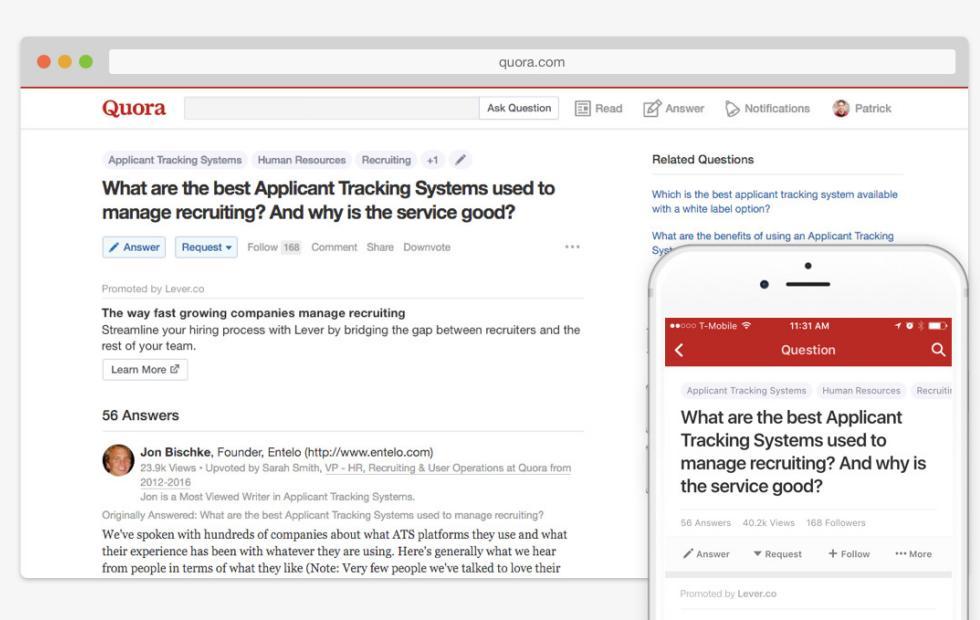This screenshot has height=620, width=980.
Task: Click the Ask Question button
Action: point(519,108)
